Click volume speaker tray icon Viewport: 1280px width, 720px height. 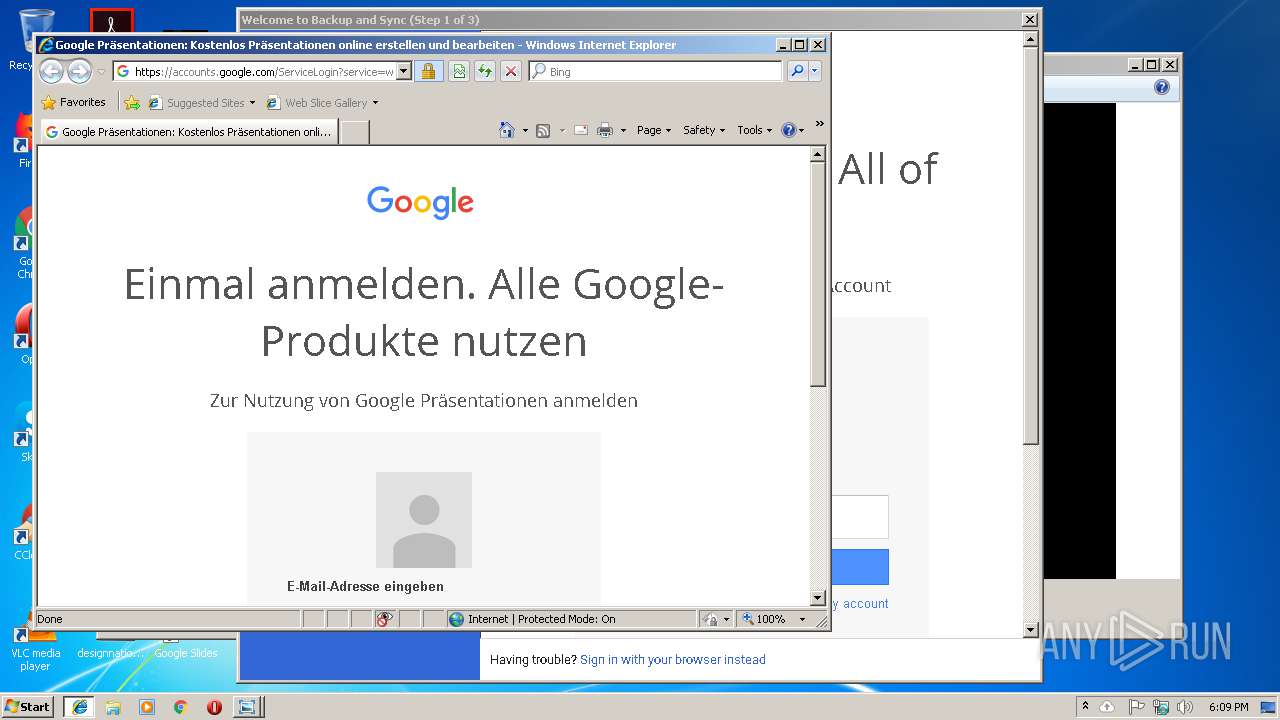1185,707
